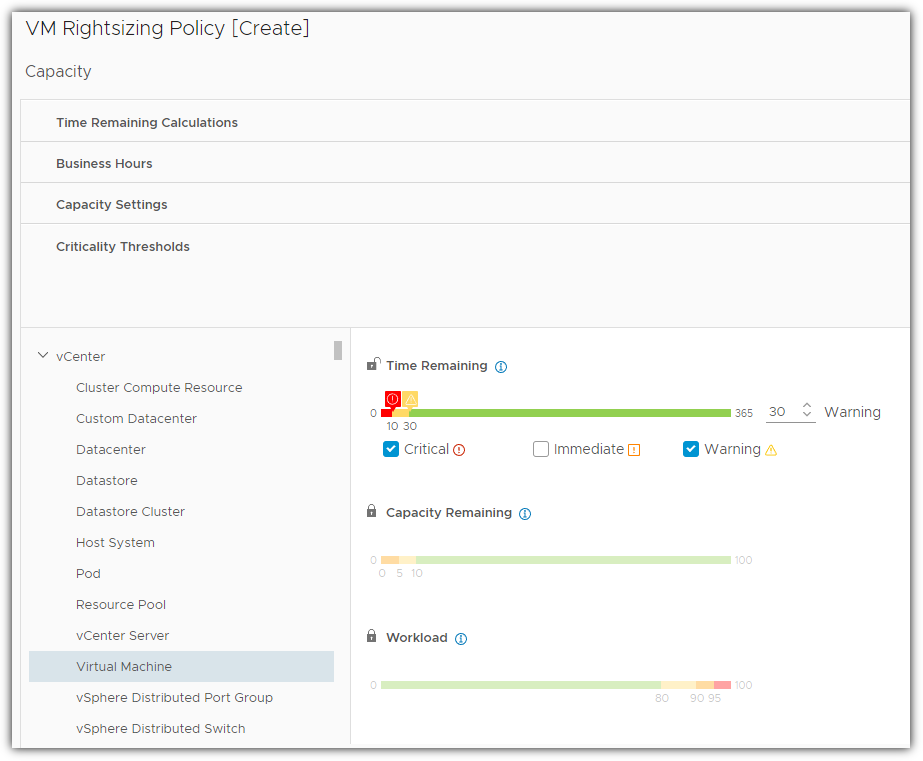923x761 pixels.
Task: Collapse the vCenter tree node
Action: click(x=43, y=356)
